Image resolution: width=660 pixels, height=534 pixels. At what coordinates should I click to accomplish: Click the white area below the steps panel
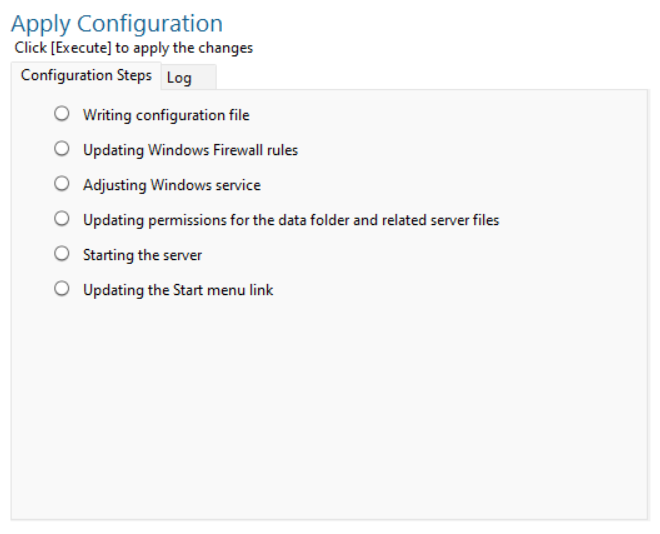pos(330,527)
